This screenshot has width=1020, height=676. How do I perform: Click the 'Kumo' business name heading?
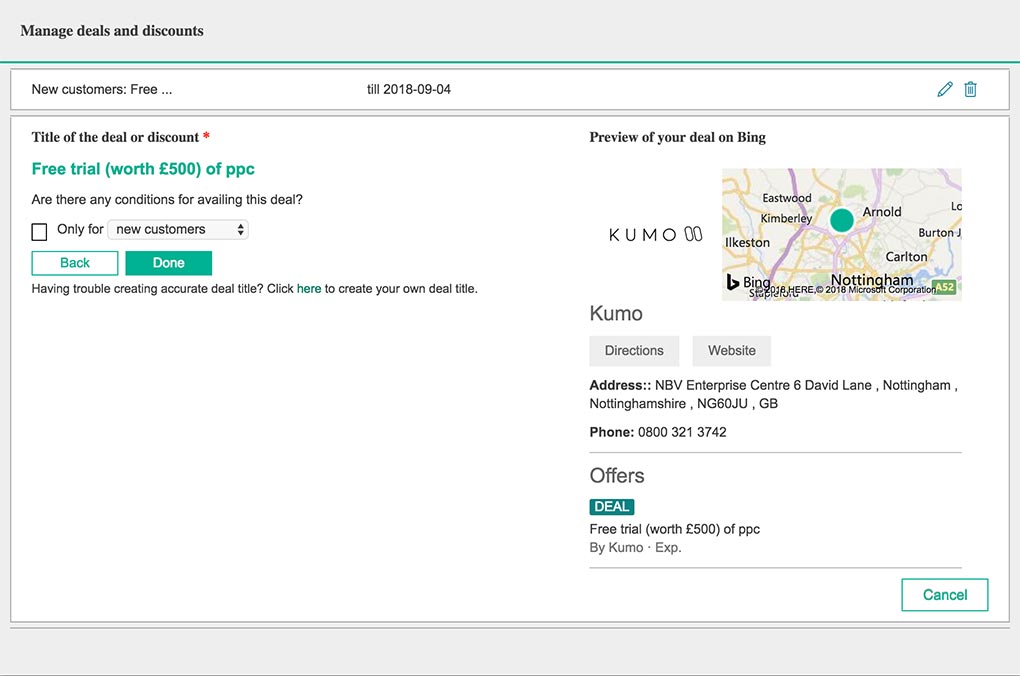pos(616,314)
